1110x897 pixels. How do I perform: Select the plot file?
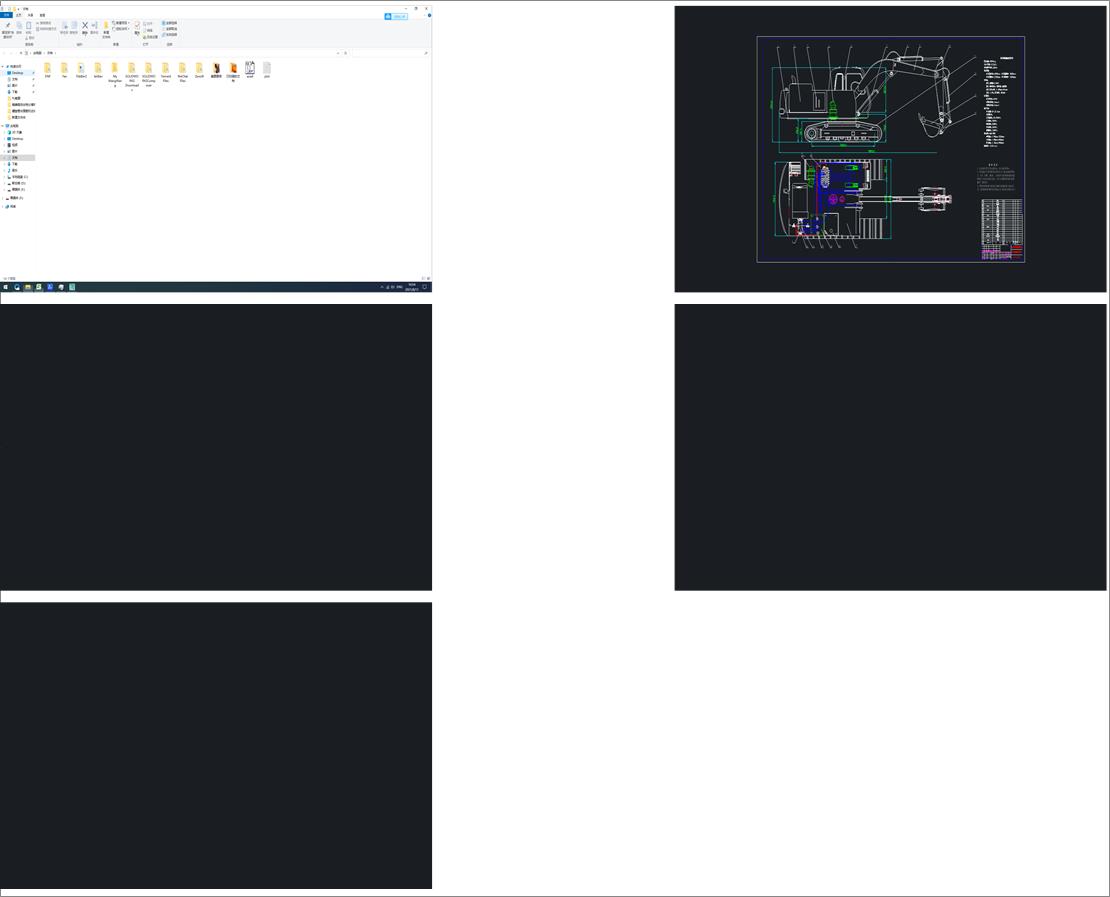[267, 69]
